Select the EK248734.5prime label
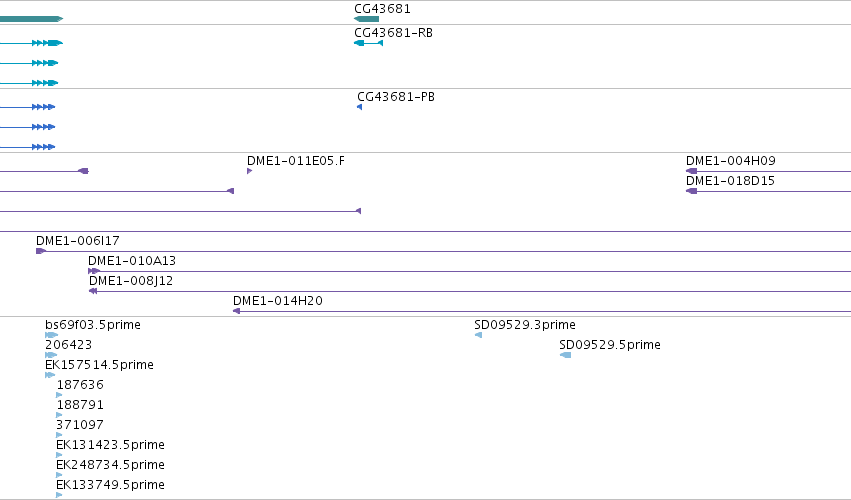The width and height of the screenshot is (851, 500). [110, 465]
